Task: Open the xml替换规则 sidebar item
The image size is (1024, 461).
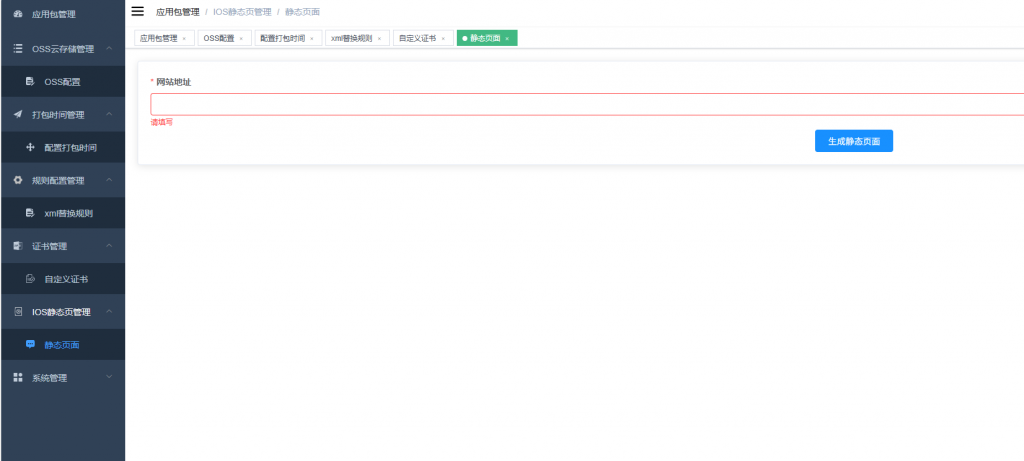Action: [68, 213]
